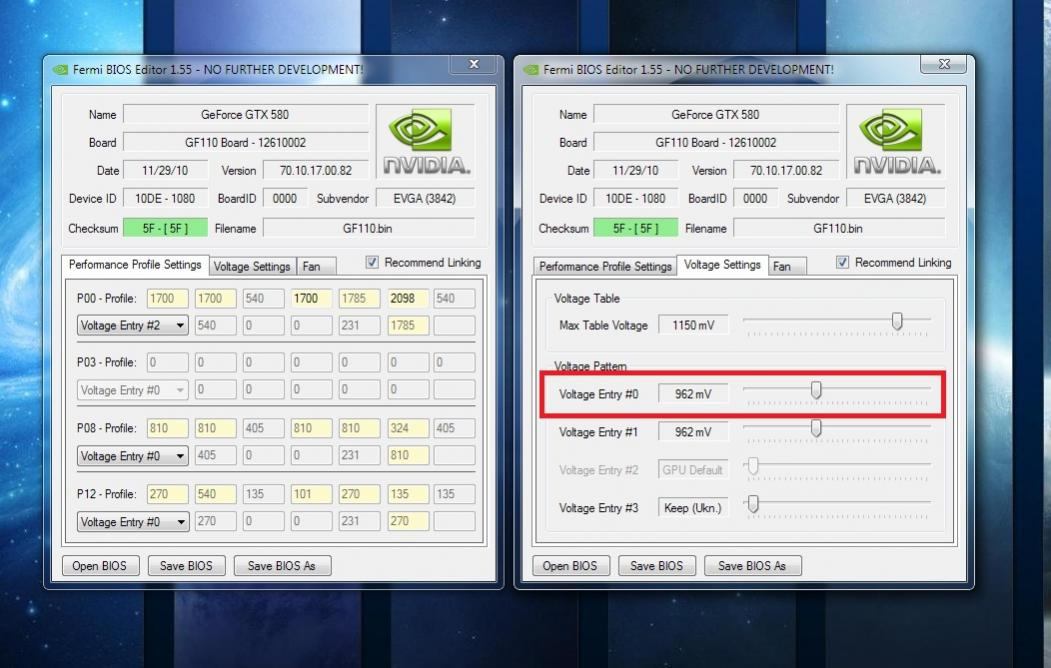Screen dimensions: 1051x668
Task: Open the disabled P03 Voltage Entry #0 dropdown
Action: tap(133, 390)
